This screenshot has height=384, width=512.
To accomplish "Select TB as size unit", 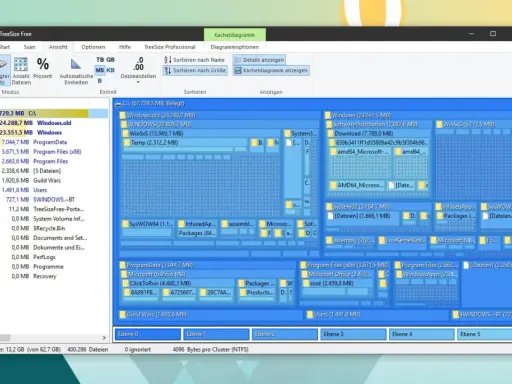I will tap(100, 60).
